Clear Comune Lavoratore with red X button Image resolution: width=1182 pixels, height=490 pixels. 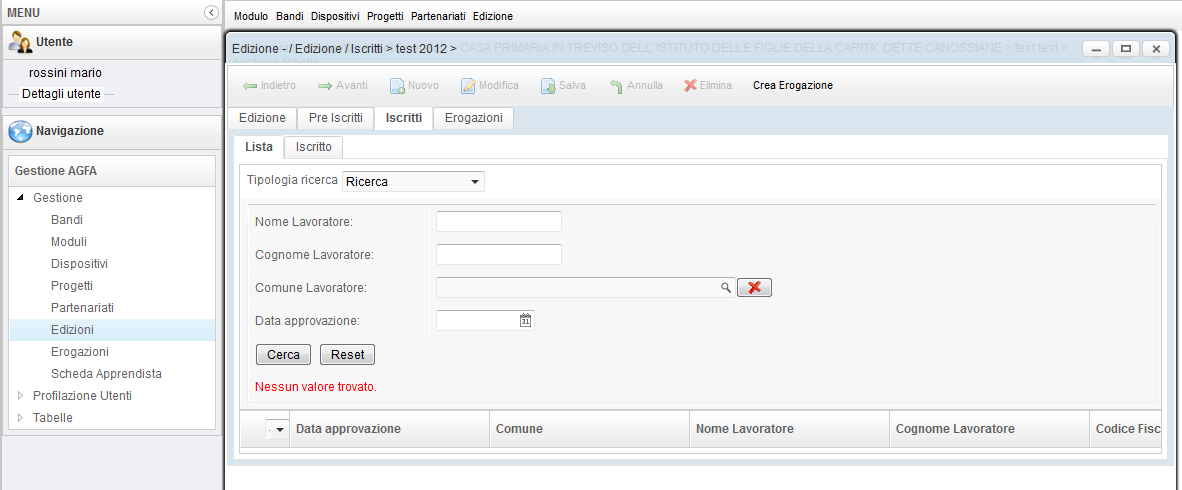[x=754, y=288]
